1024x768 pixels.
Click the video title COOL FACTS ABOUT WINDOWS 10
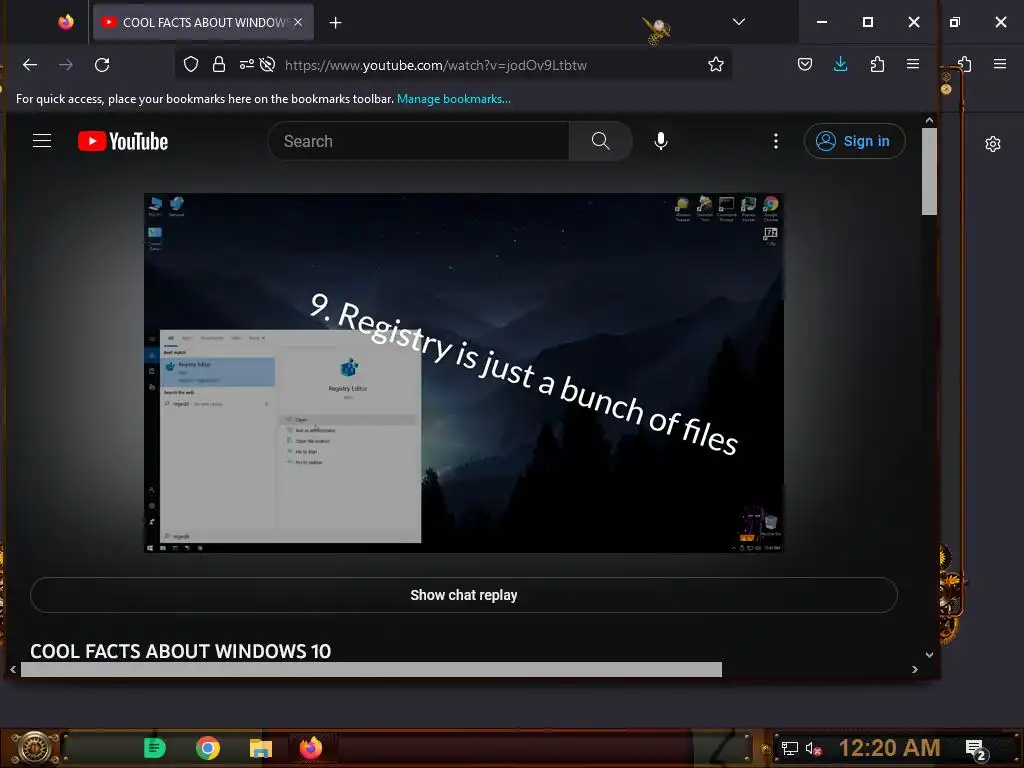click(180, 651)
